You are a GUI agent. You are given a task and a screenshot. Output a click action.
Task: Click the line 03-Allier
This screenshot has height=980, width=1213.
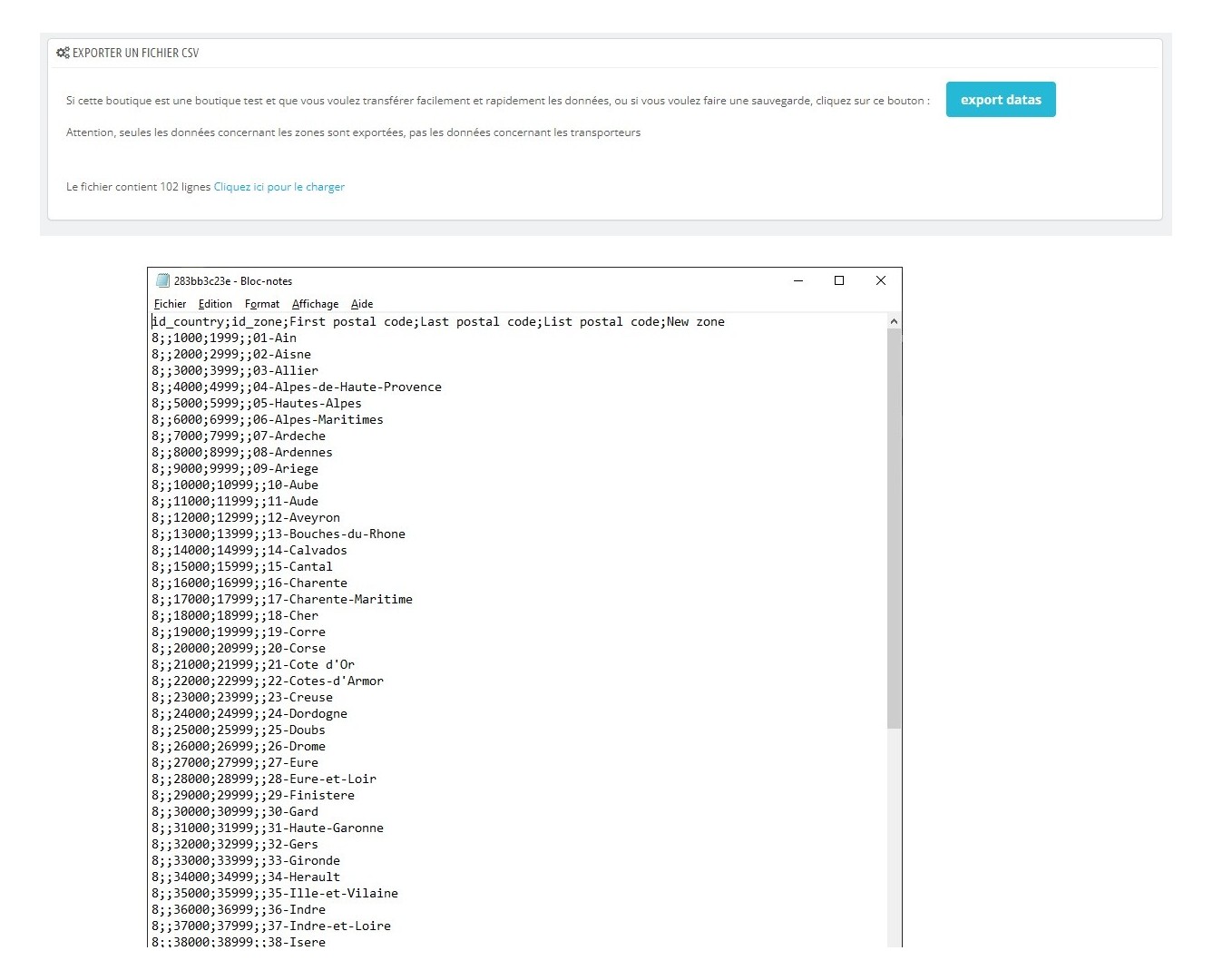point(235,371)
